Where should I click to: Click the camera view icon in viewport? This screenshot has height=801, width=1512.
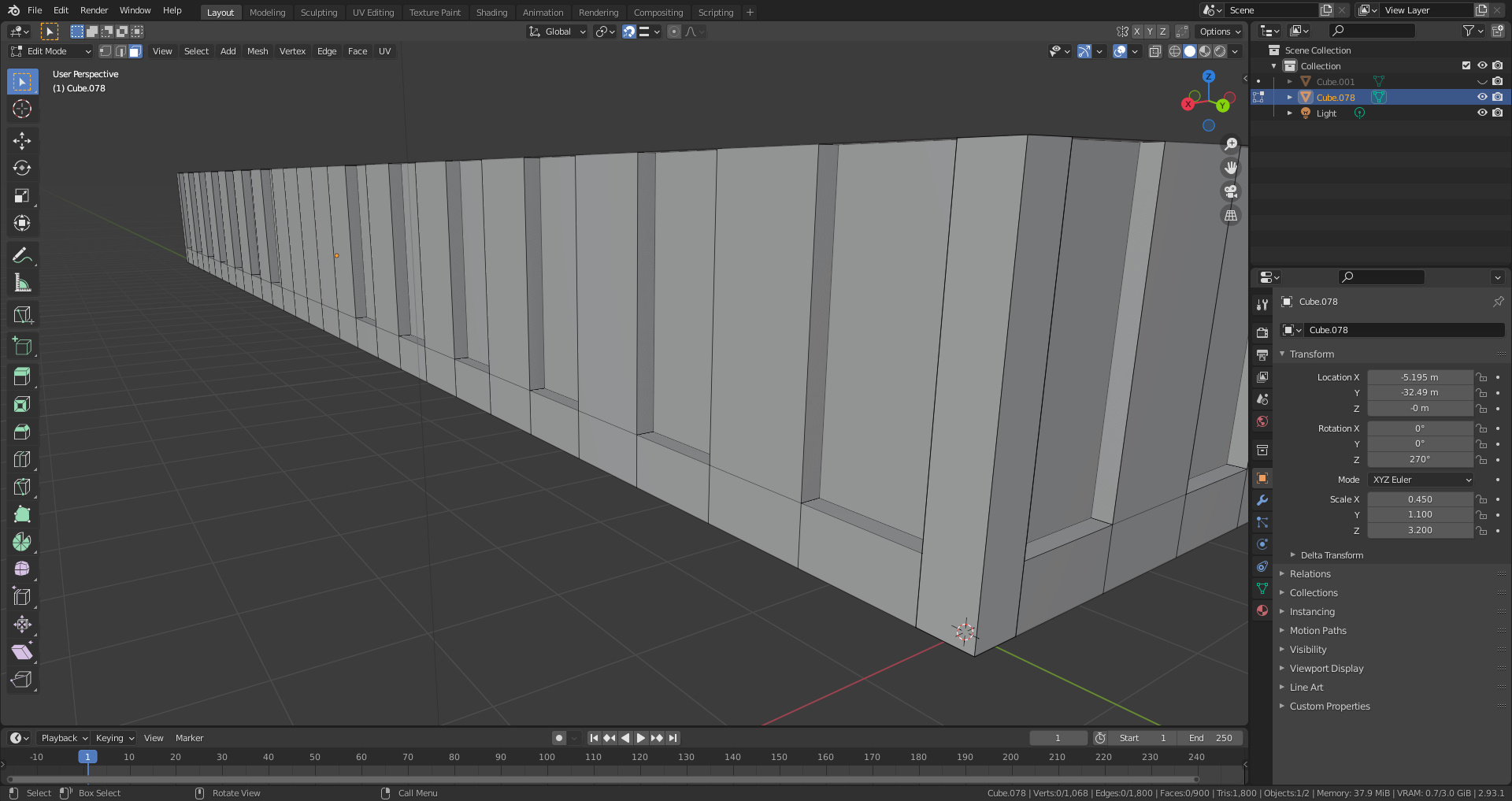click(1230, 191)
